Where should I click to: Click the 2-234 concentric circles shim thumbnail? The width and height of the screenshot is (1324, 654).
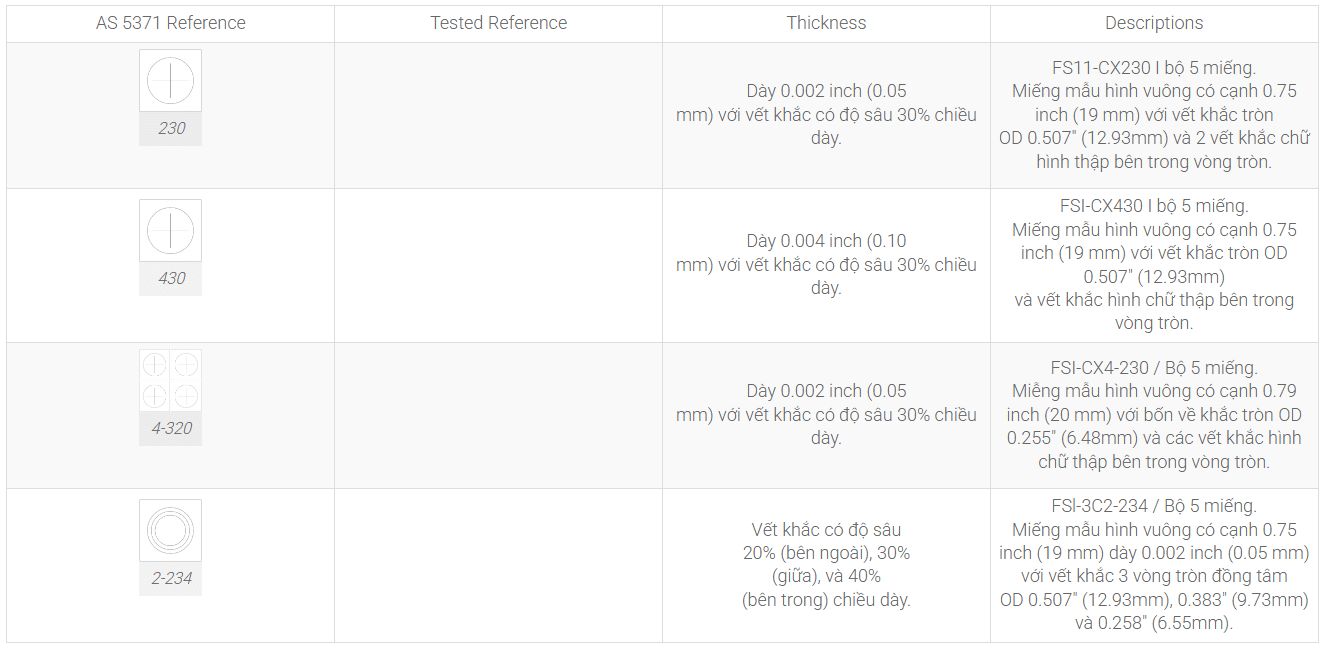170,530
